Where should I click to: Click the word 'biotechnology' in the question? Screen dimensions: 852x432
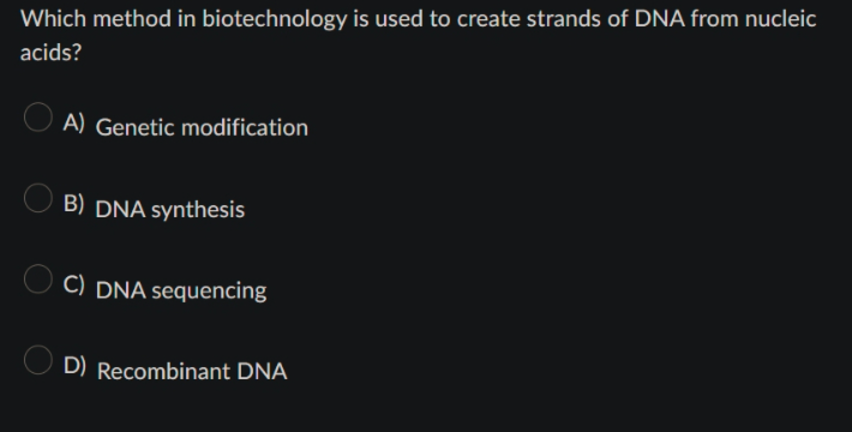274,19
